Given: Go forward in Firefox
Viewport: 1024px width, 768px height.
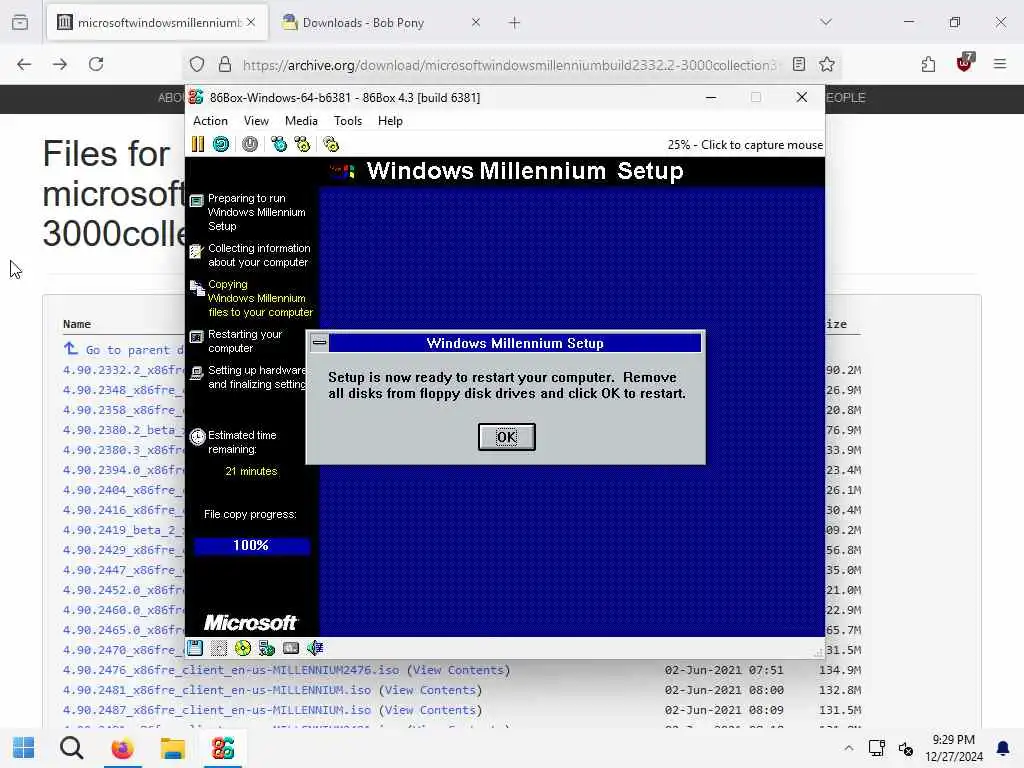Looking at the screenshot, I should pyautogui.click(x=60, y=64).
